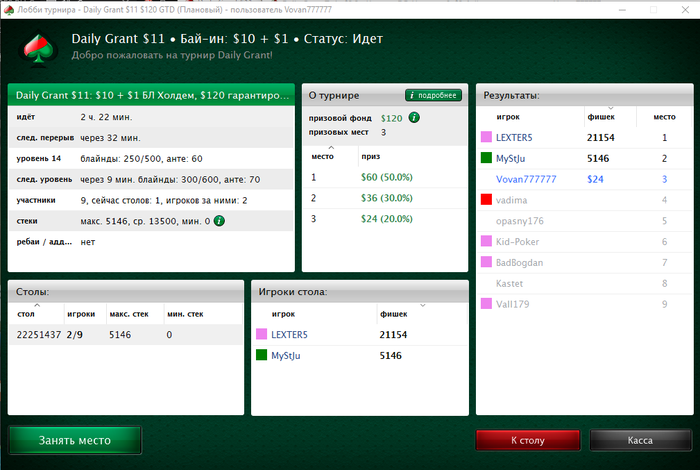Sort prizes by 'место' column header
Screen dimensions: 700x470
click(322, 156)
